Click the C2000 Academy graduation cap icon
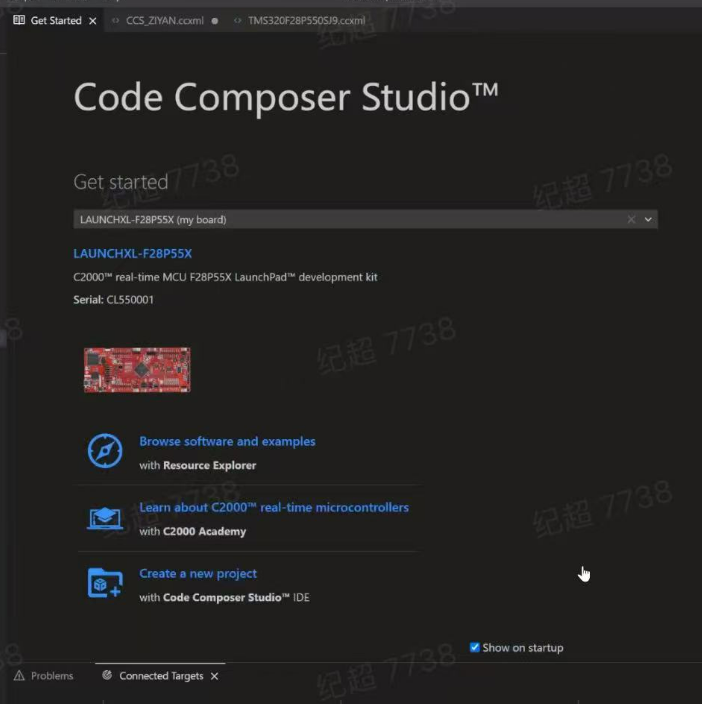Image resolution: width=702 pixels, height=704 pixels. (105, 519)
